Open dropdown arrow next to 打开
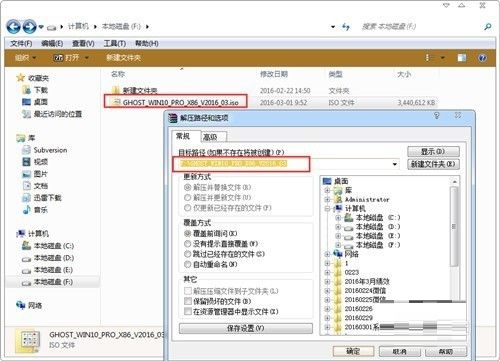 tap(87, 58)
